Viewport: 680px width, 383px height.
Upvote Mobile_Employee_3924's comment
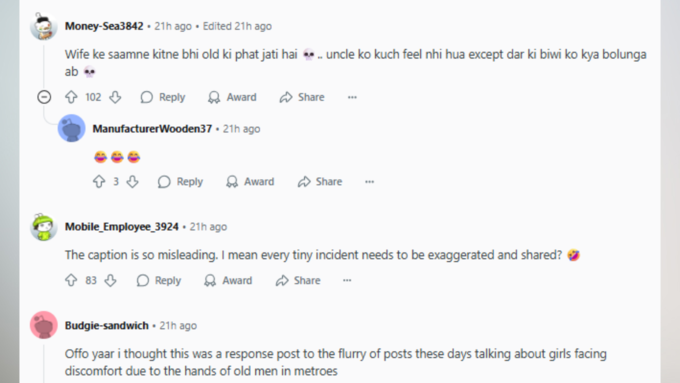pyautogui.click(x=71, y=280)
